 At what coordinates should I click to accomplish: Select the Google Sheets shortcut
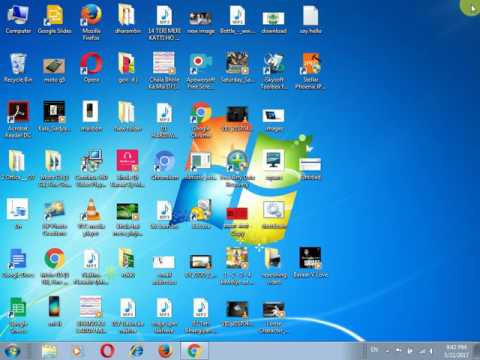pyautogui.click(x=18, y=315)
